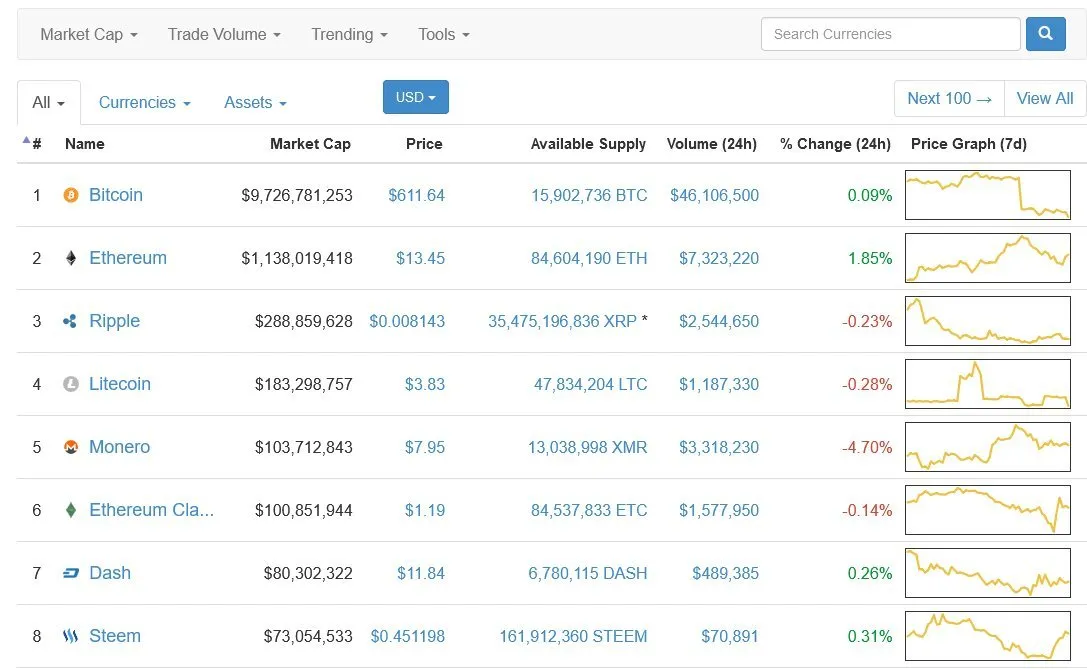The image size is (1087, 669).
Task: Open the Trade Volume dropdown menu
Action: pyautogui.click(x=224, y=35)
